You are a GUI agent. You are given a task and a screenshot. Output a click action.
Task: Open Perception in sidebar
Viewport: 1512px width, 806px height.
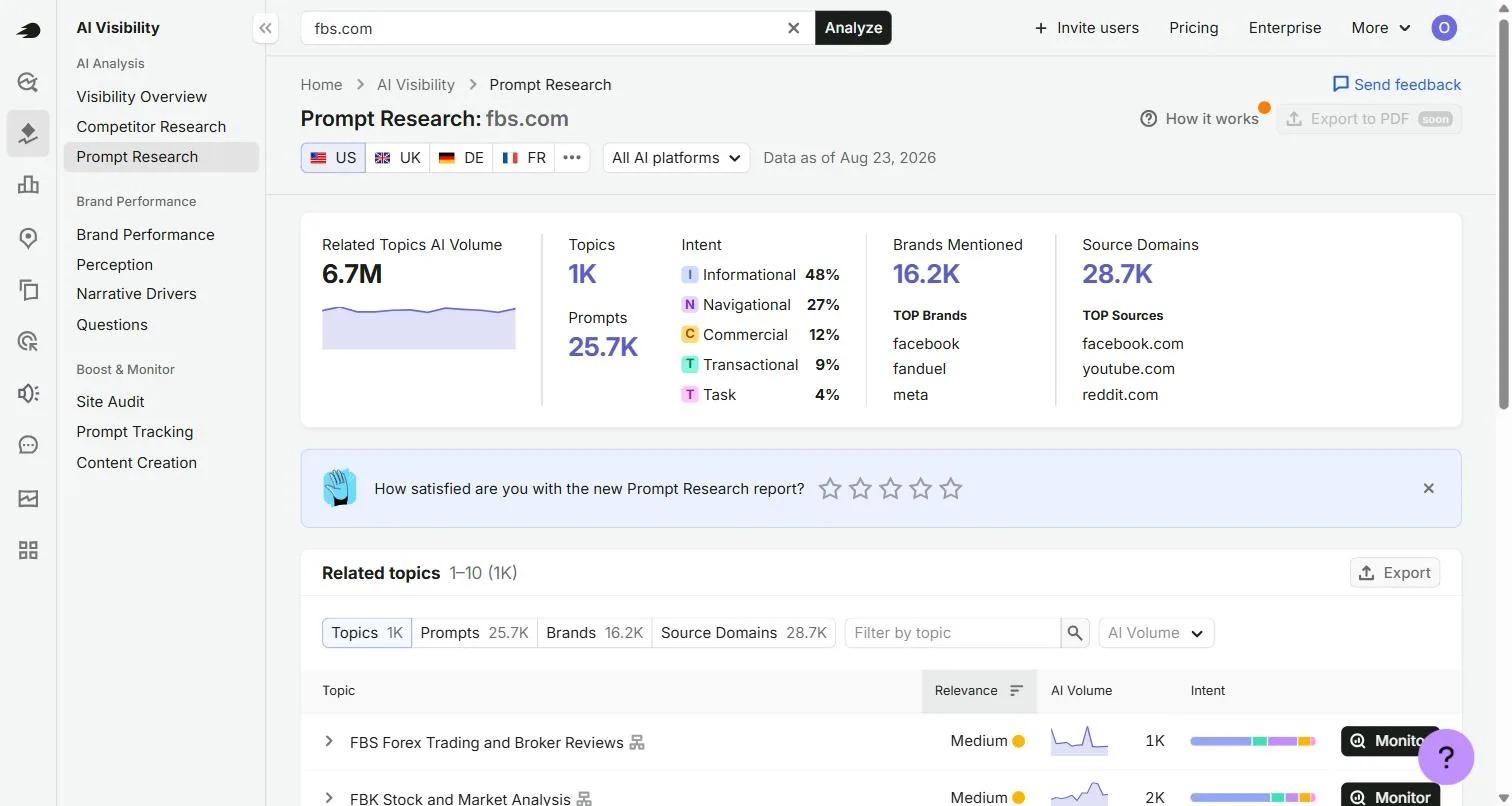point(115,264)
